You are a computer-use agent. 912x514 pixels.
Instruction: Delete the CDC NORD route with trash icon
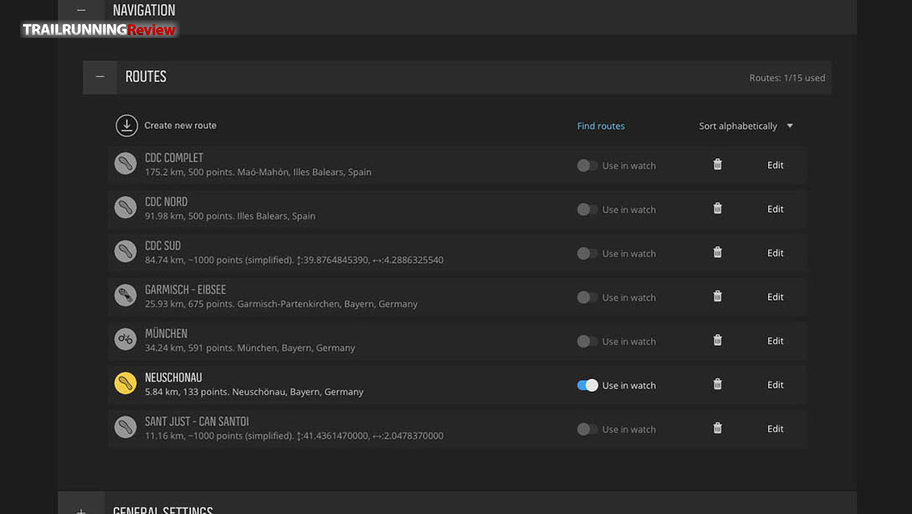(x=718, y=208)
